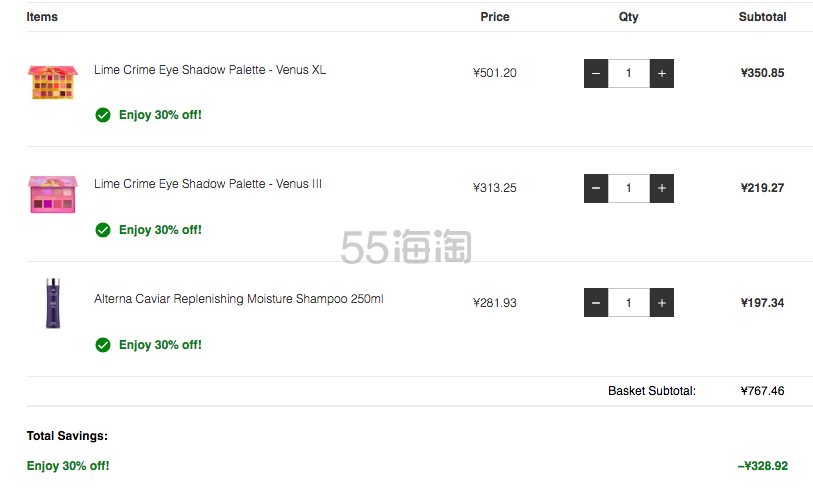This screenshot has width=813, height=493.
Task: Decrease quantity of Venus XL palette
Action: coord(596,73)
